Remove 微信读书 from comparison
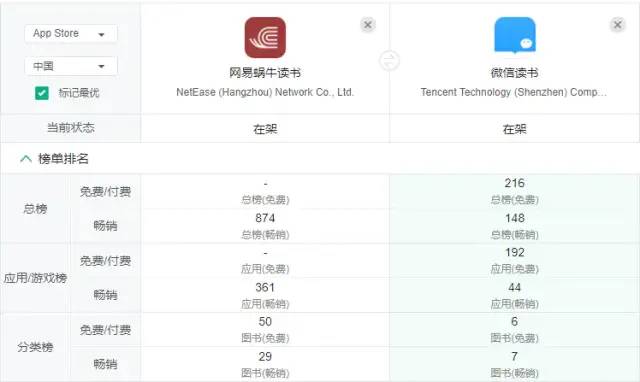The height and width of the screenshot is (382, 640). 618,25
